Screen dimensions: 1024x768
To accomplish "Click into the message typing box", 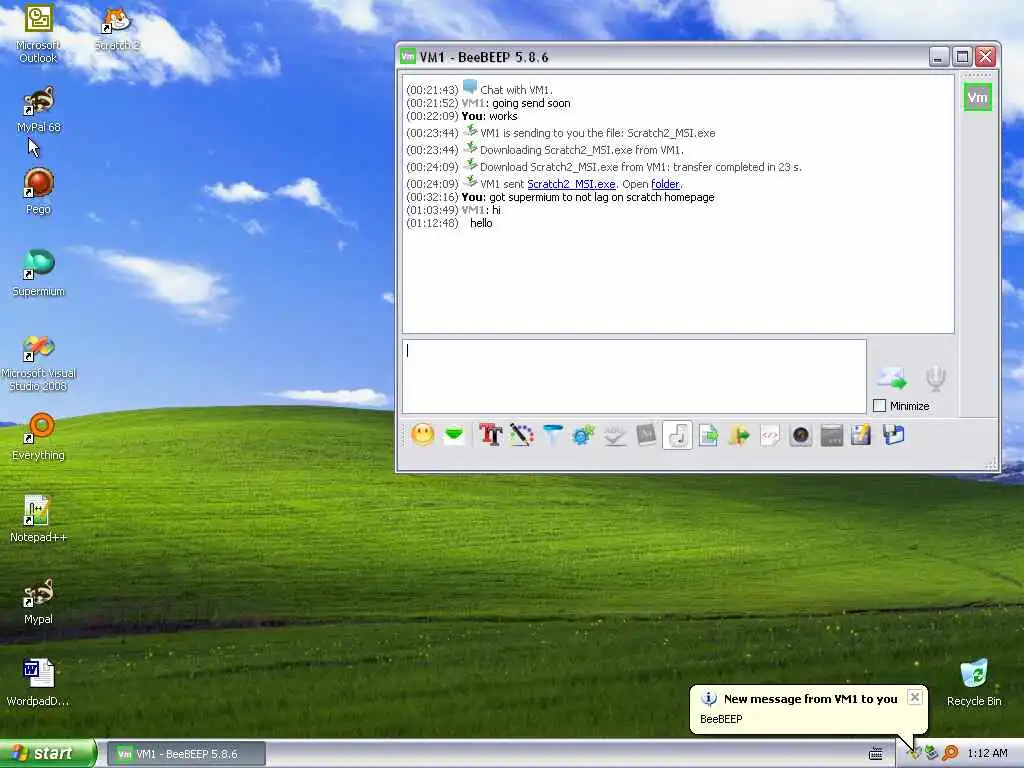I will [634, 376].
